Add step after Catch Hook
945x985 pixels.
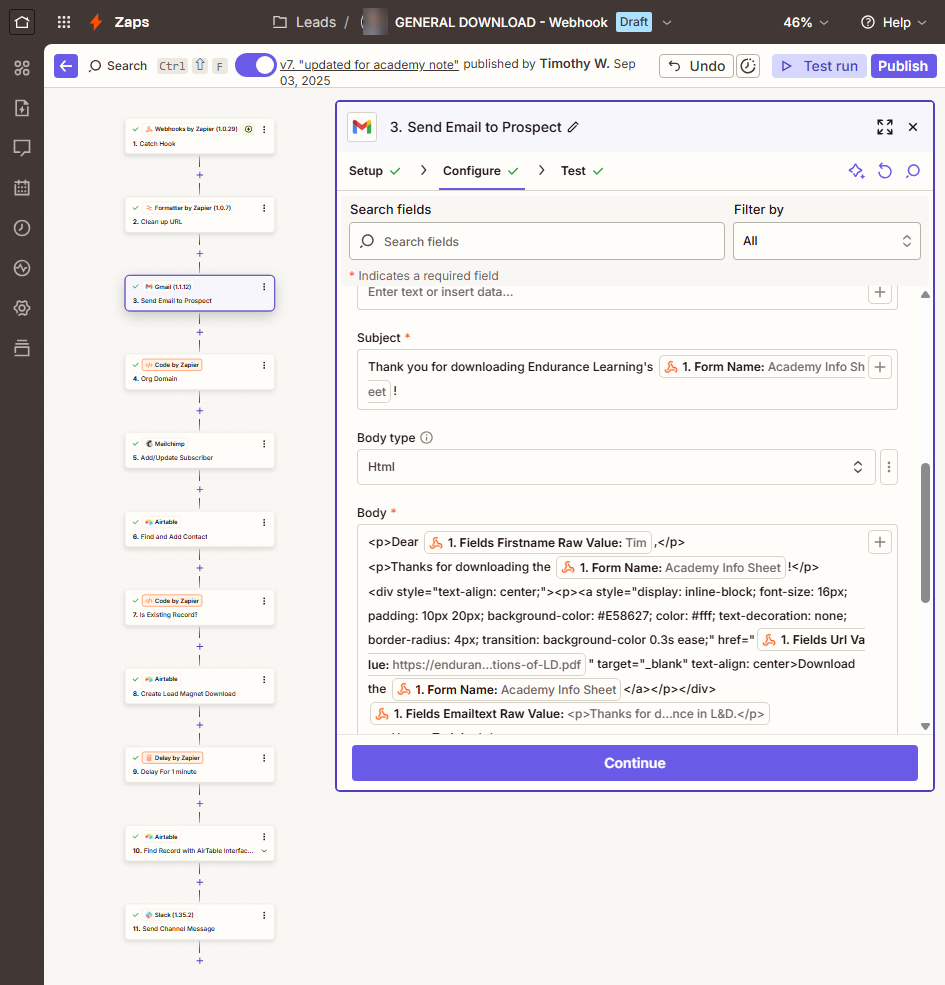pos(200,175)
